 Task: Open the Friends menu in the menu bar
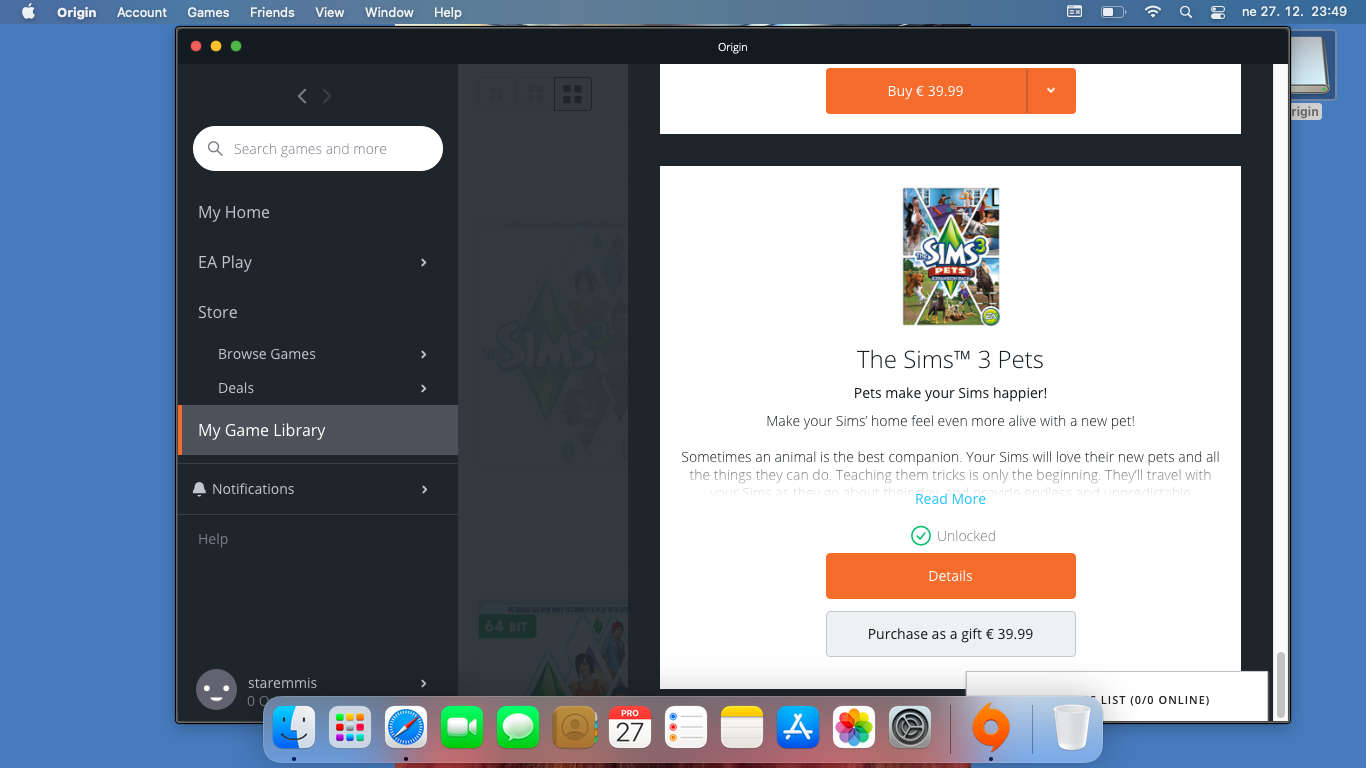click(x=272, y=12)
